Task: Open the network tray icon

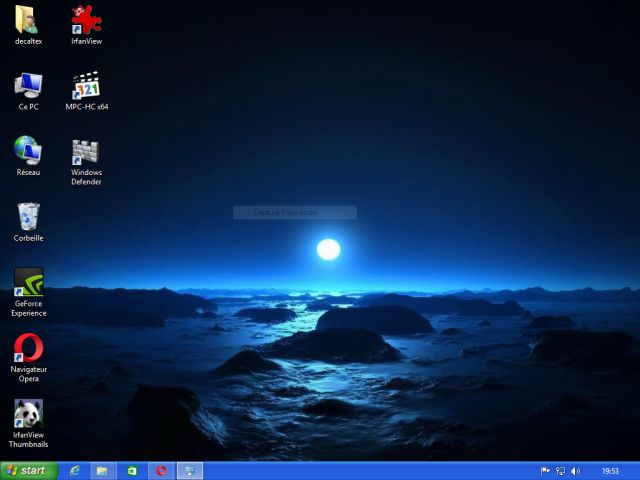Action: [x=560, y=471]
